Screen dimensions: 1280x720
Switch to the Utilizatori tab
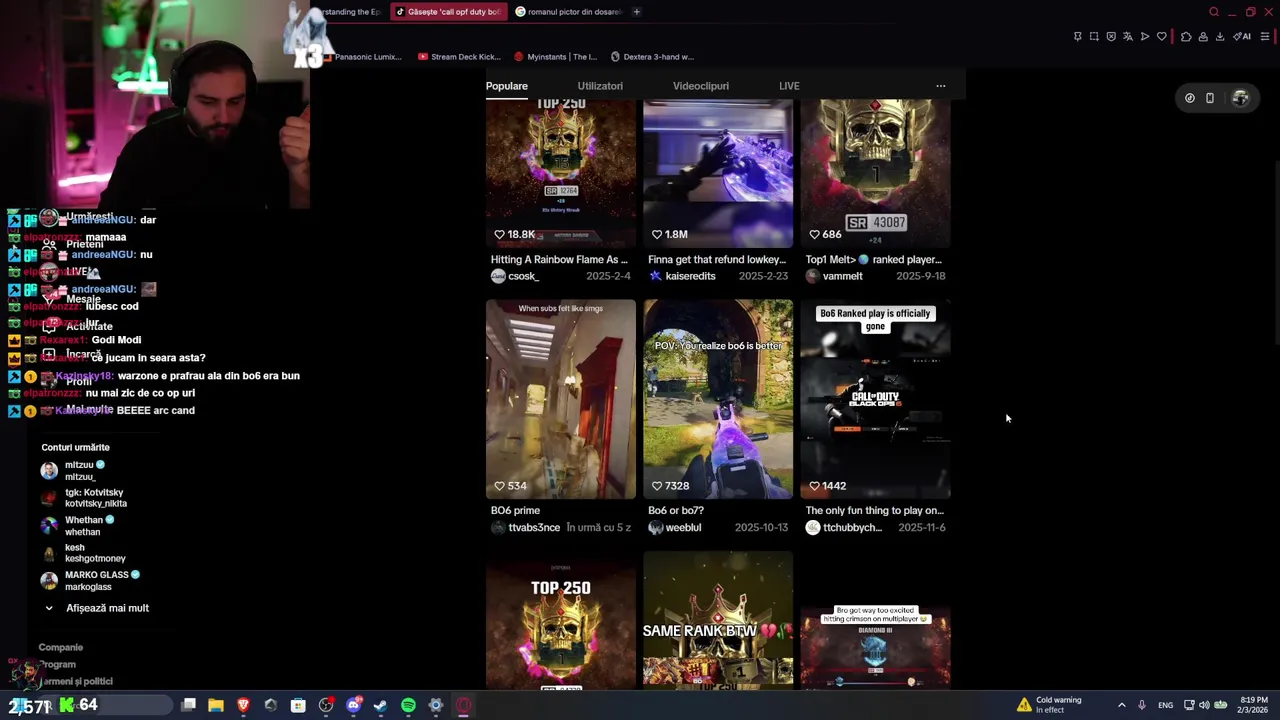pos(600,86)
